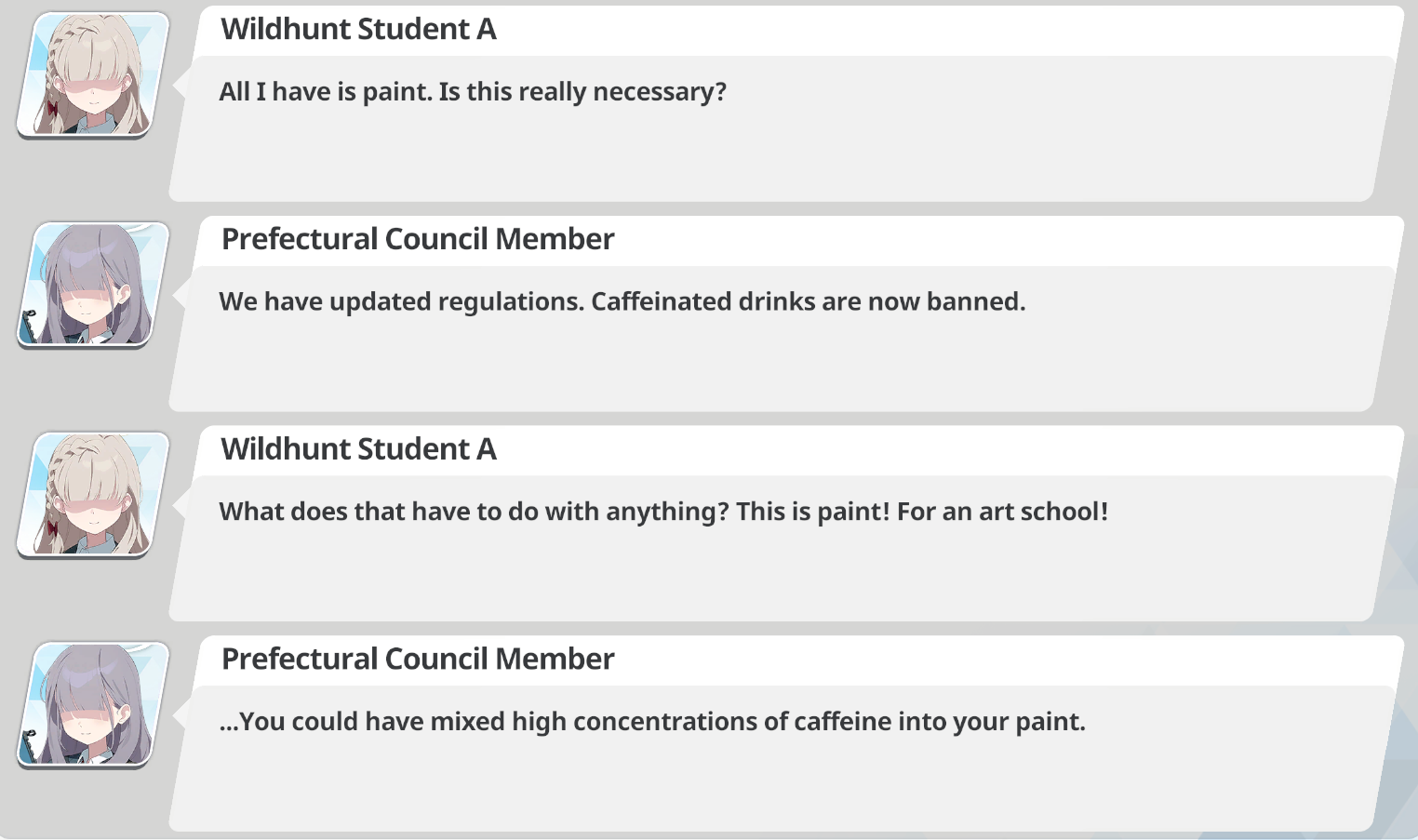Click "Prefectural Council Member" name above "...You could have mixed"
Image resolution: width=1418 pixels, height=840 pixels.
click(x=418, y=659)
